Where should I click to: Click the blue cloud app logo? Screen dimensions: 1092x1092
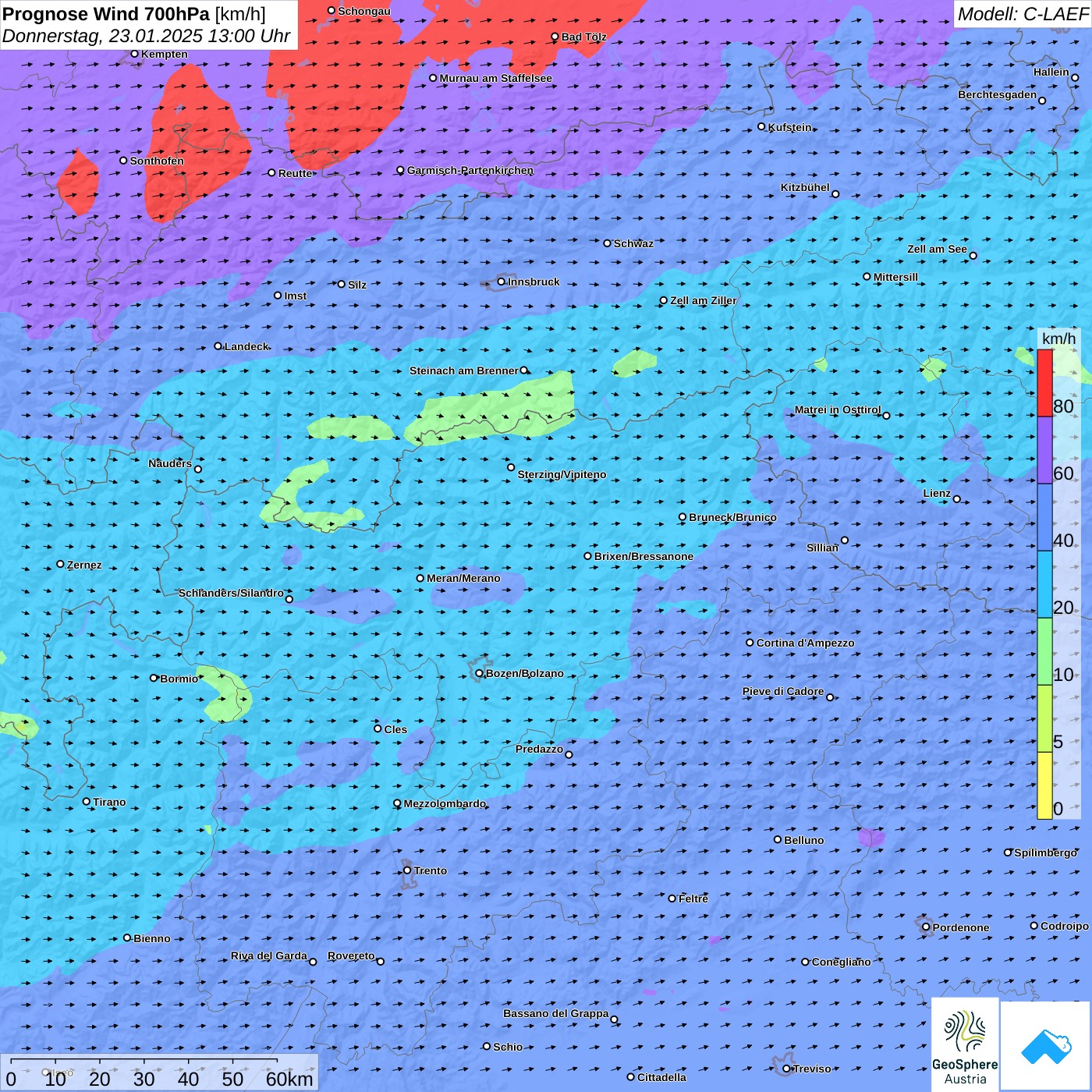(x=1045, y=1046)
